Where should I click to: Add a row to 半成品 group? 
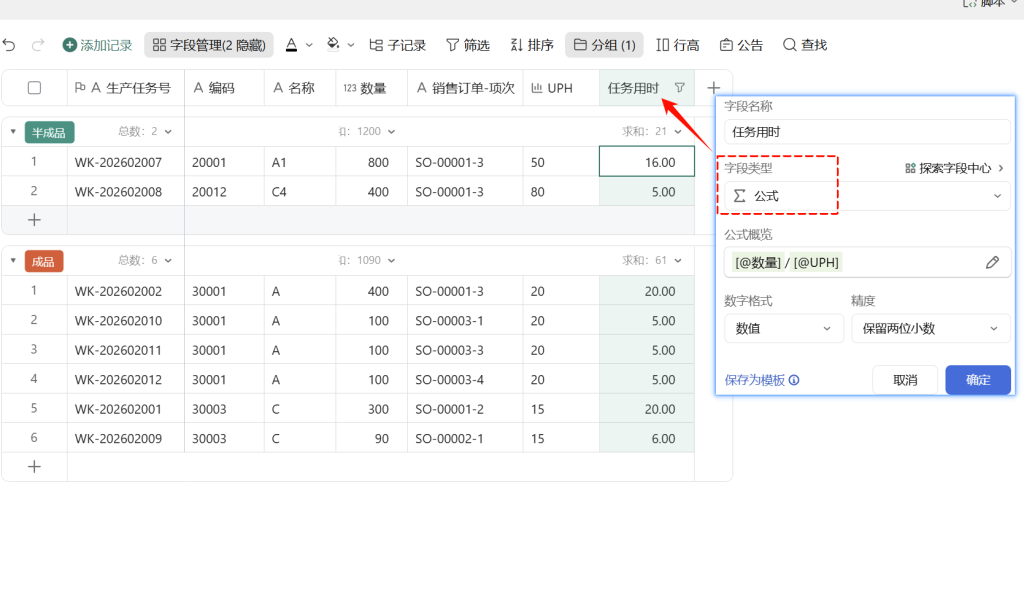tap(35, 220)
